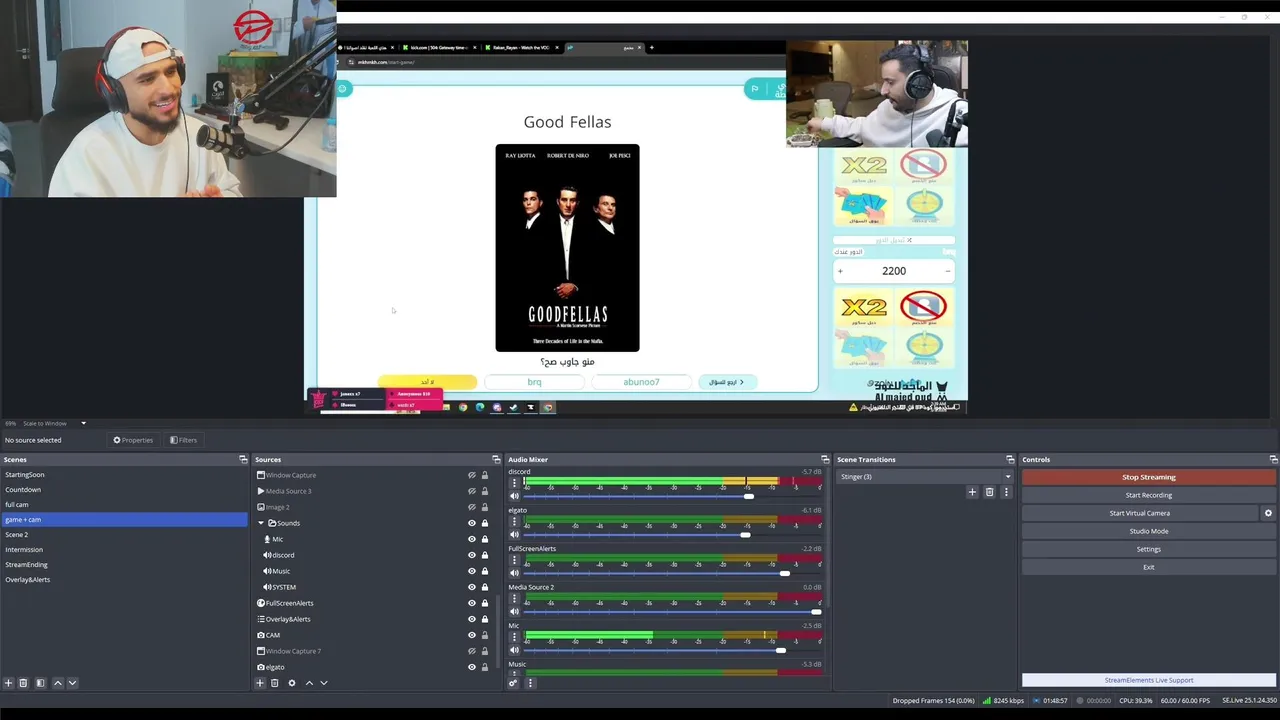Open source Properties button

pos(133,440)
